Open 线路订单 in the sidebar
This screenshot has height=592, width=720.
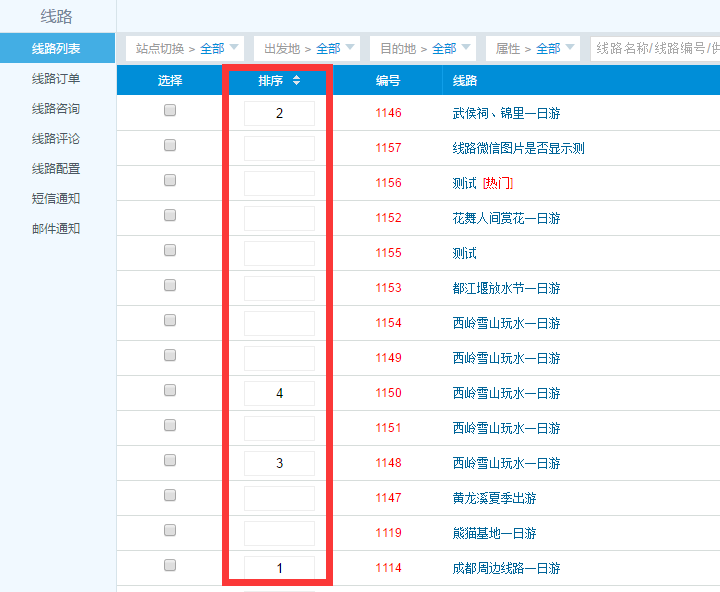(x=56, y=79)
